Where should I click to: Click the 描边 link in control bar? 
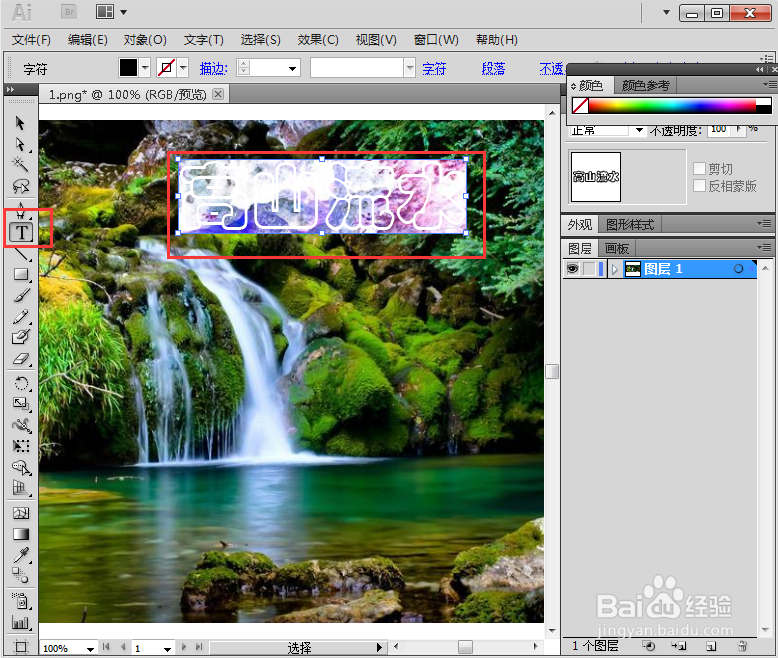pos(214,68)
